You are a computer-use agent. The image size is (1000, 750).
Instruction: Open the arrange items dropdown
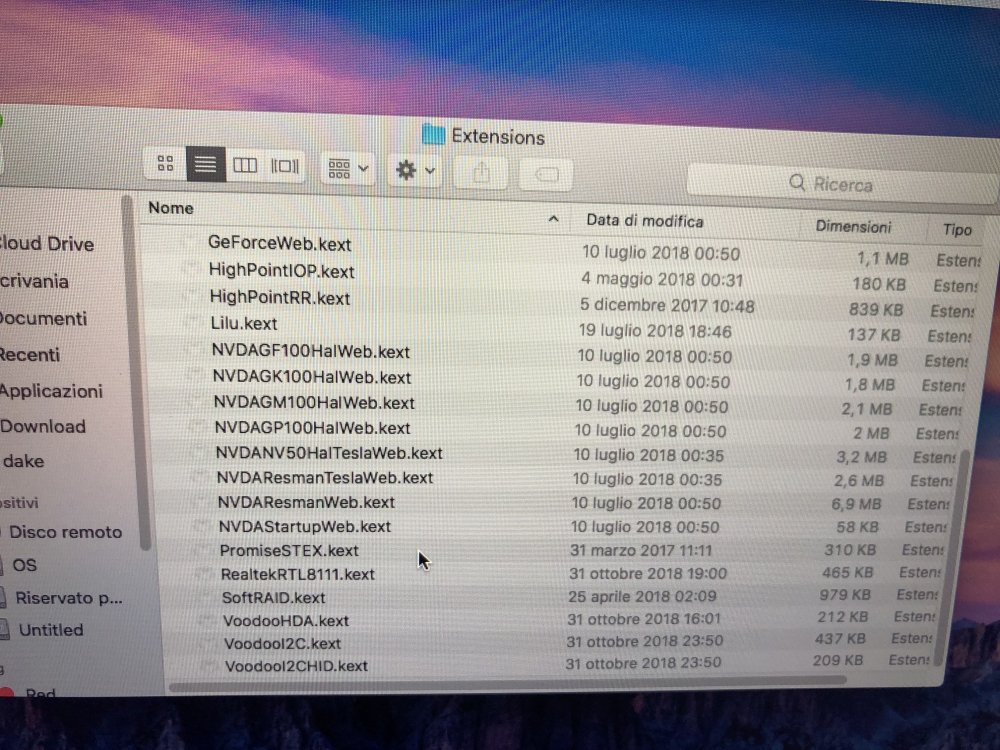tap(348, 169)
